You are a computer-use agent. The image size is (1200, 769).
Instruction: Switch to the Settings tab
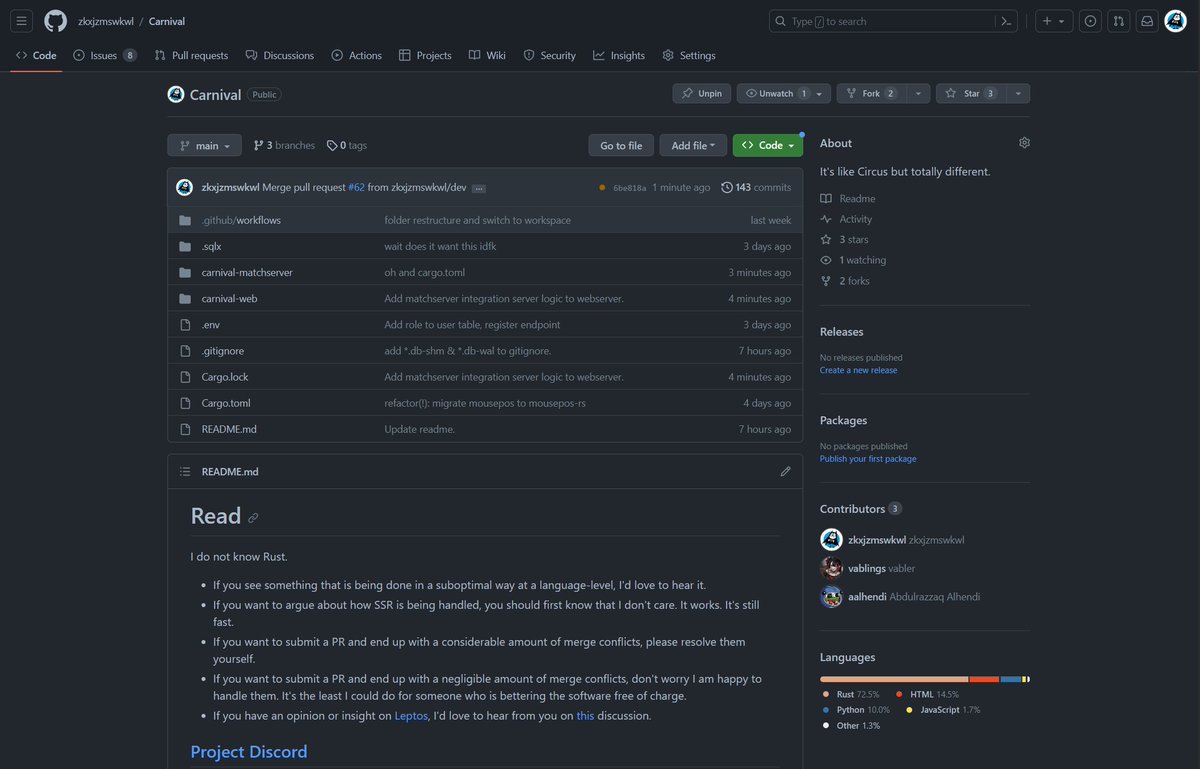click(x=689, y=55)
